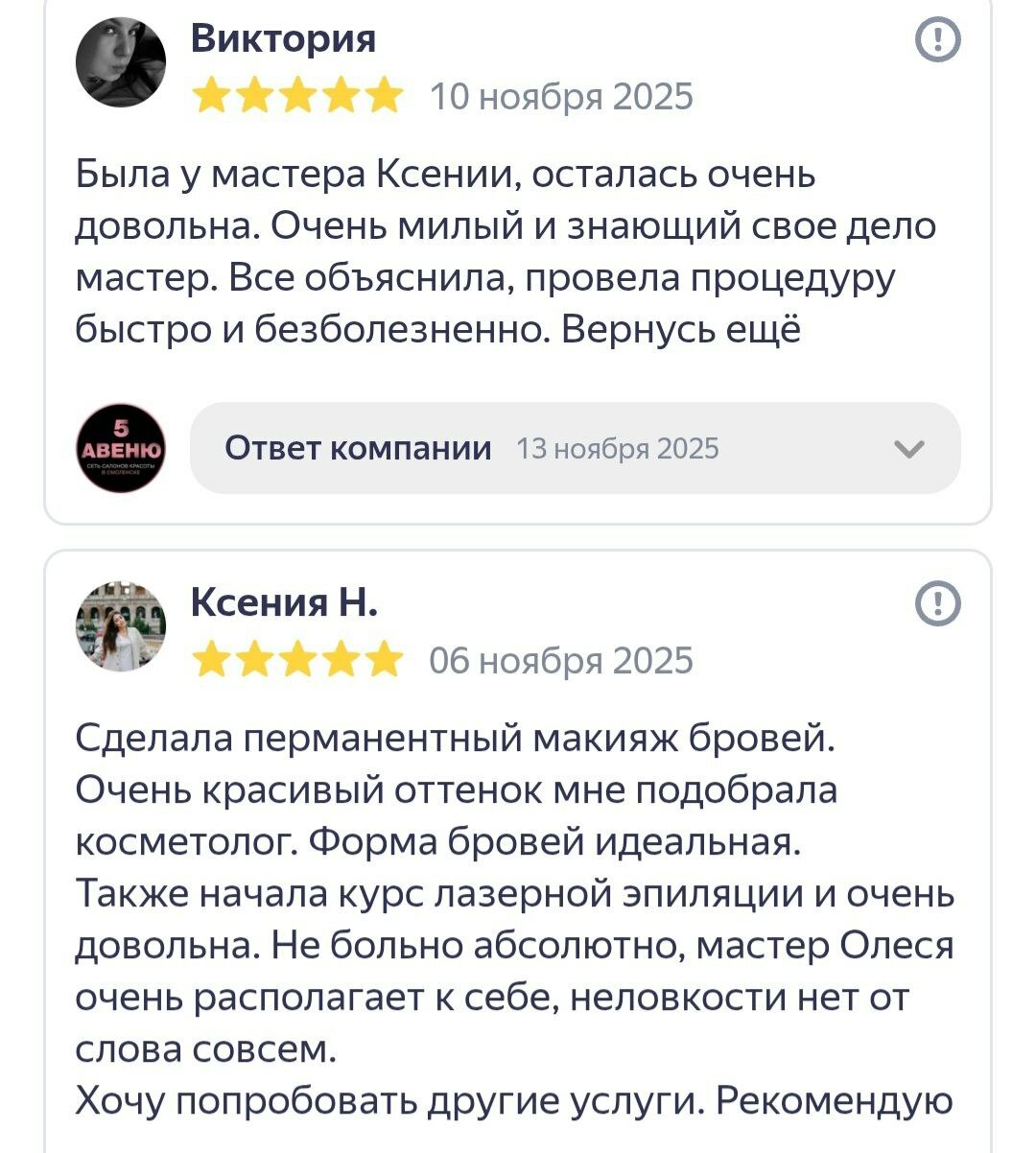View Виктория's profile avatar photo
The width and height of the screenshot is (1036, 1153).
(121, 62)
